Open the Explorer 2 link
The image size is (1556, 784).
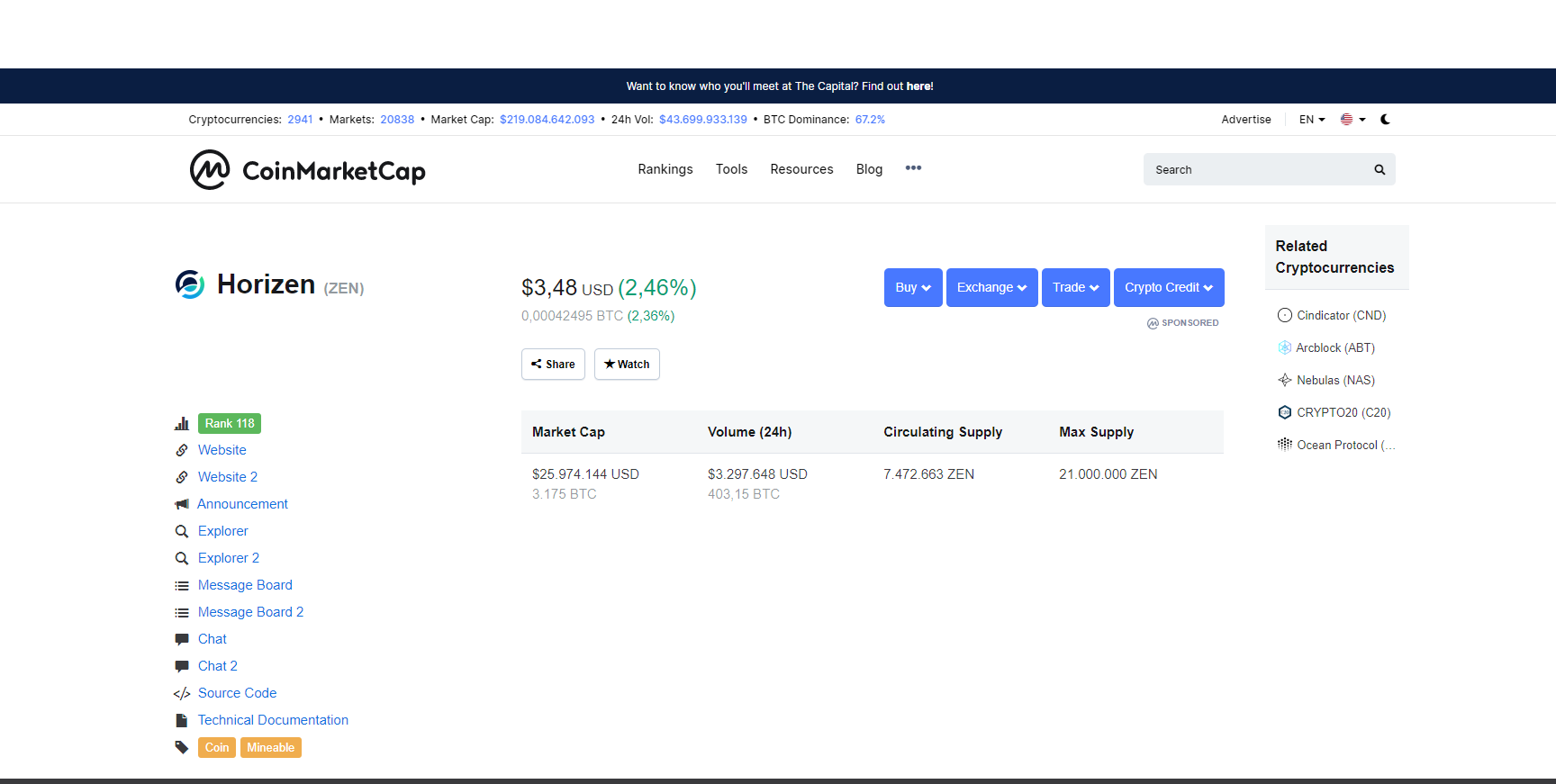(229, 558)
